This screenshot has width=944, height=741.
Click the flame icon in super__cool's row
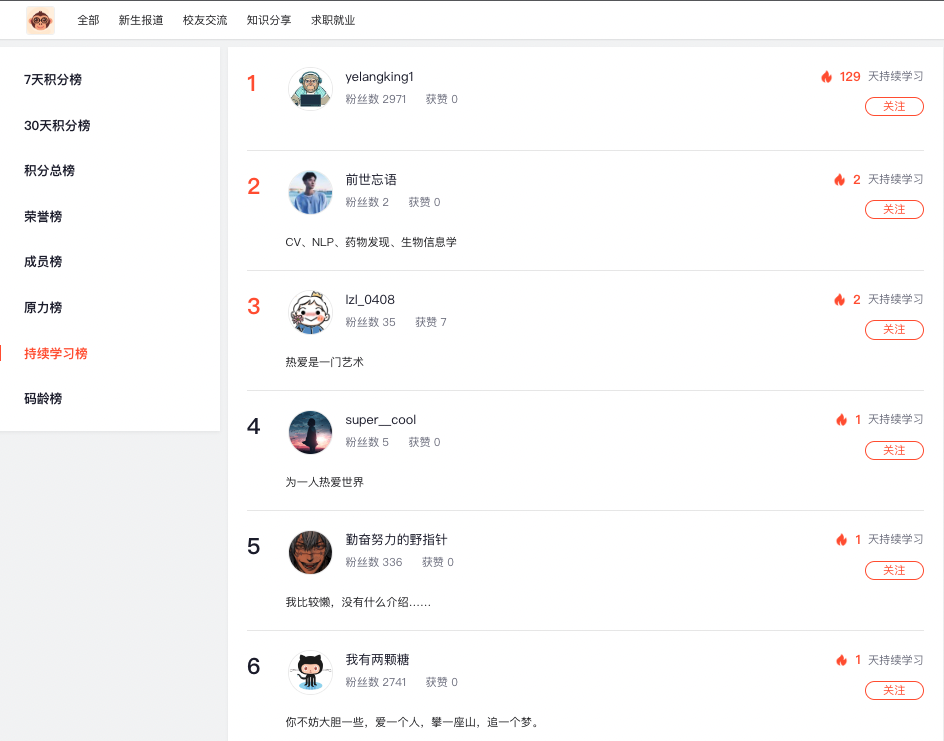pyautogui.click(x=842, y=420)
